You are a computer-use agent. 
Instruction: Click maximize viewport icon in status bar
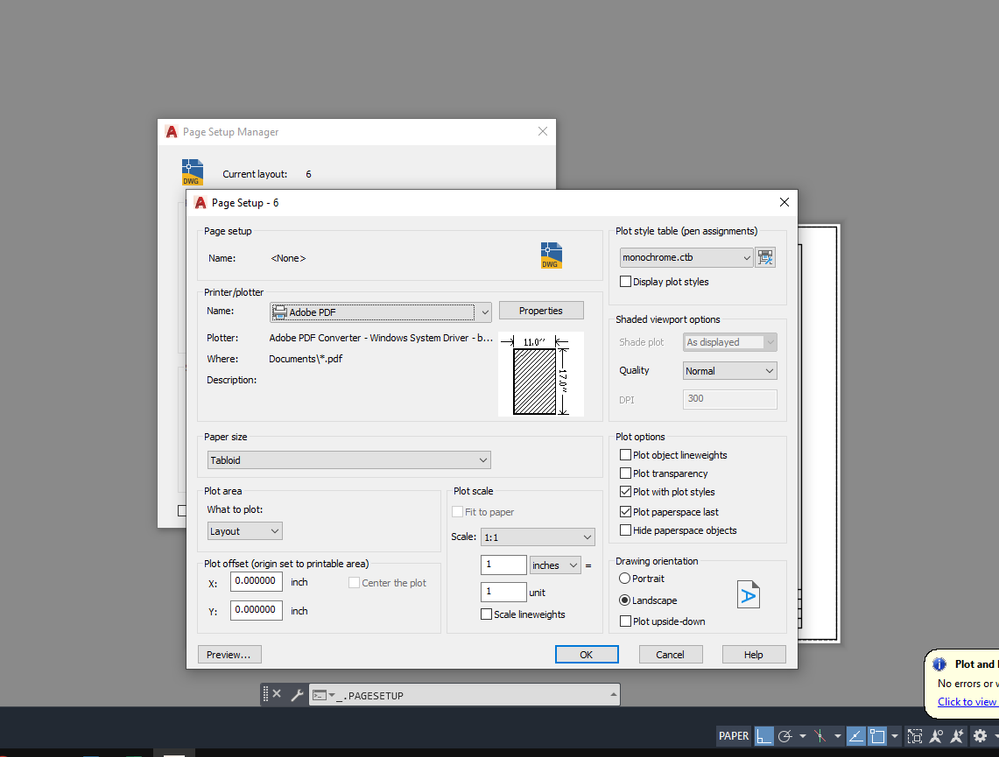(x=915, y=736)
